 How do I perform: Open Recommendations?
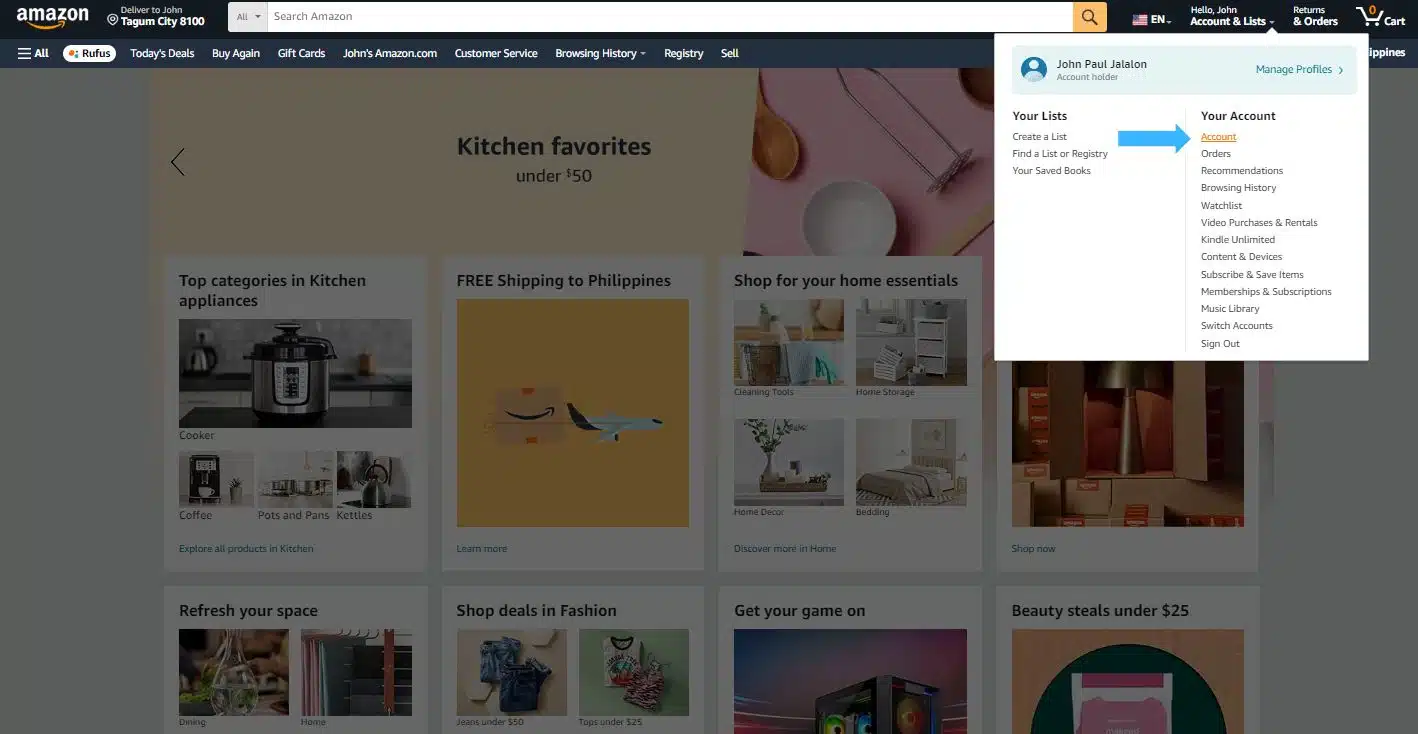pyautogui.click(x=1242, y=170)
